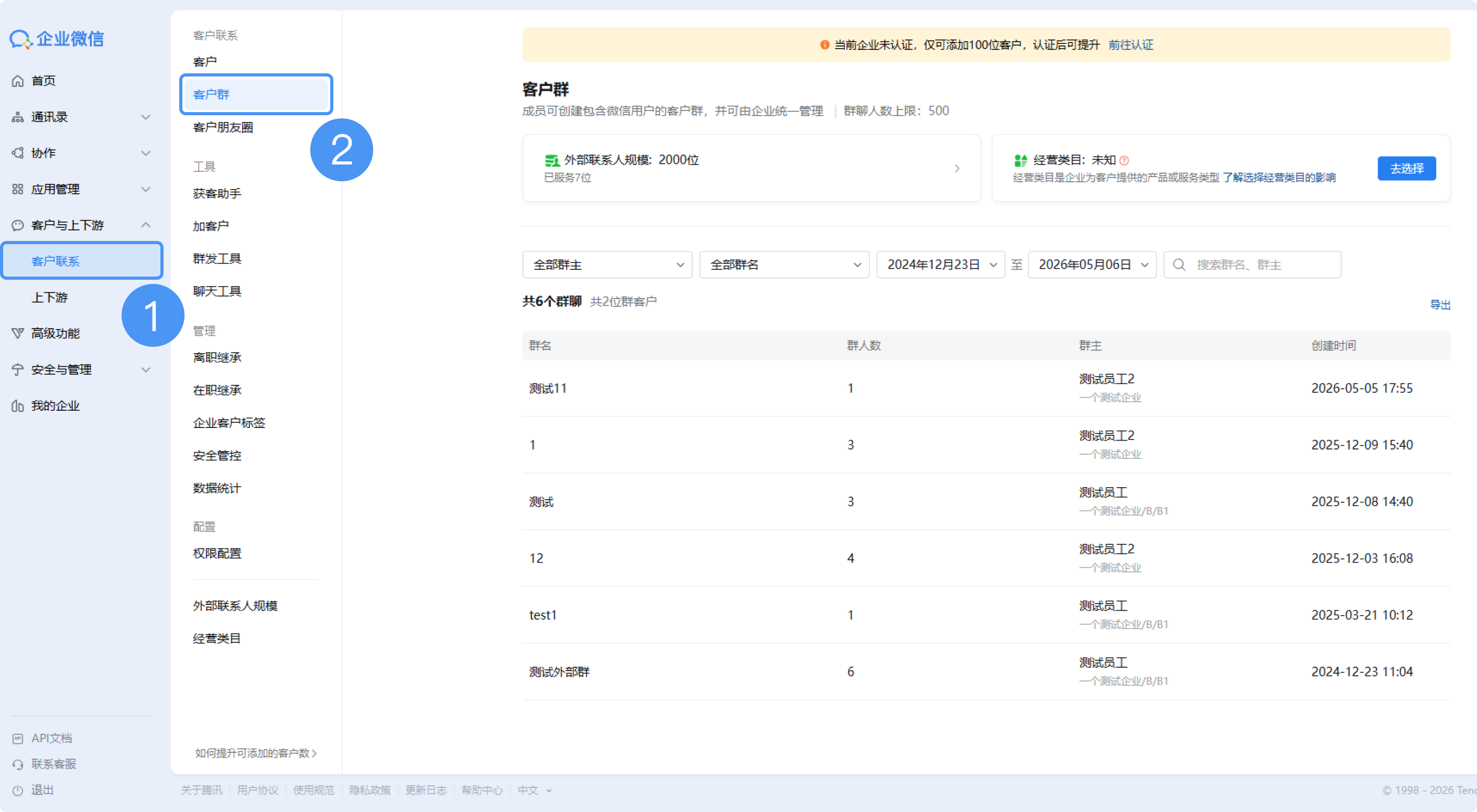This screenshot has height=812, width=1477.
Task: Open the 离职继承 menu item
Action: (x=217, y=358)
